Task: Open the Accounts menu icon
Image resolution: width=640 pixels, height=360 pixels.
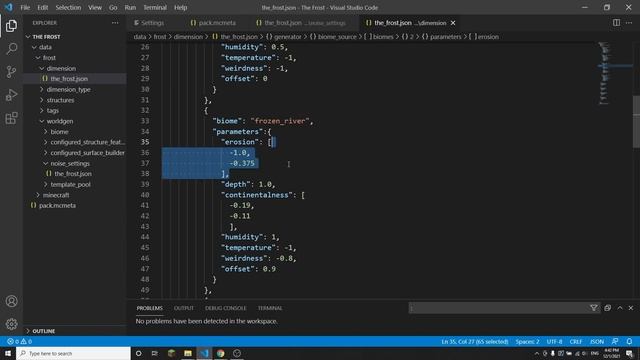Action: point(11,301)
